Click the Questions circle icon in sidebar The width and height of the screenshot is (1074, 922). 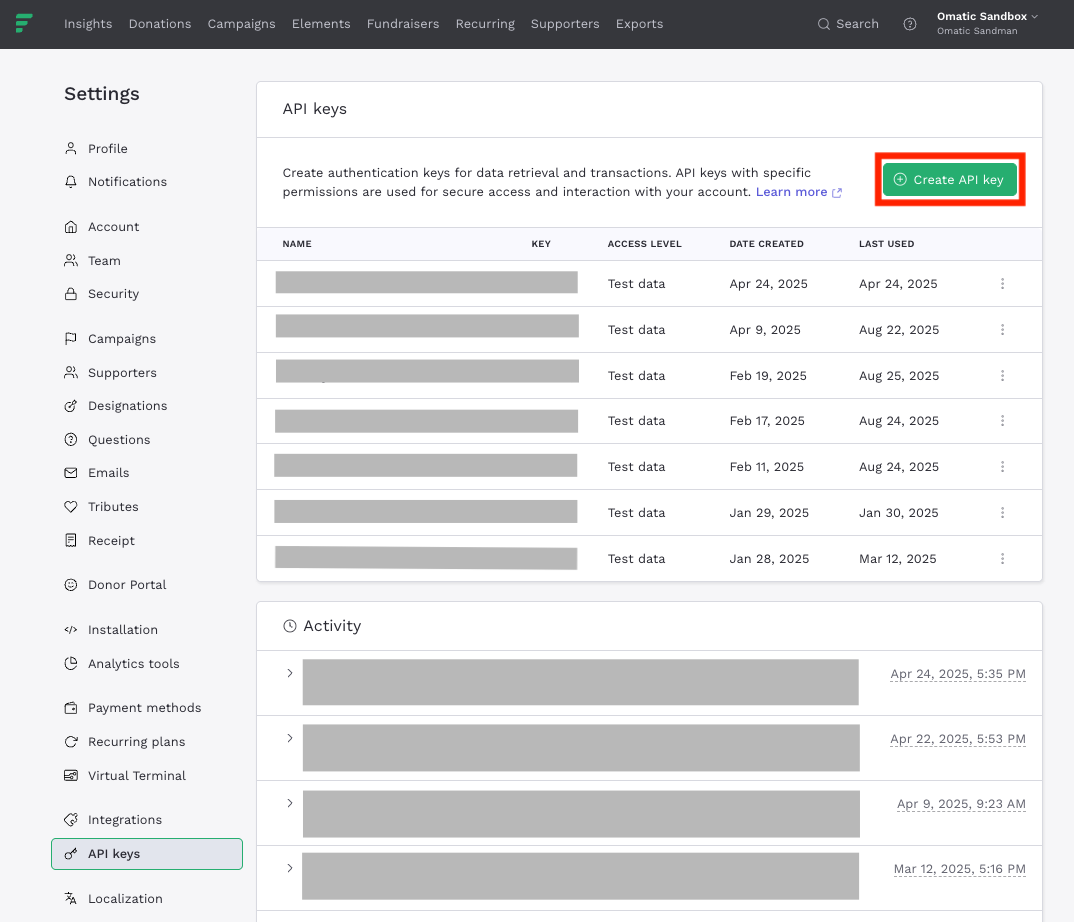click(71, 440)
